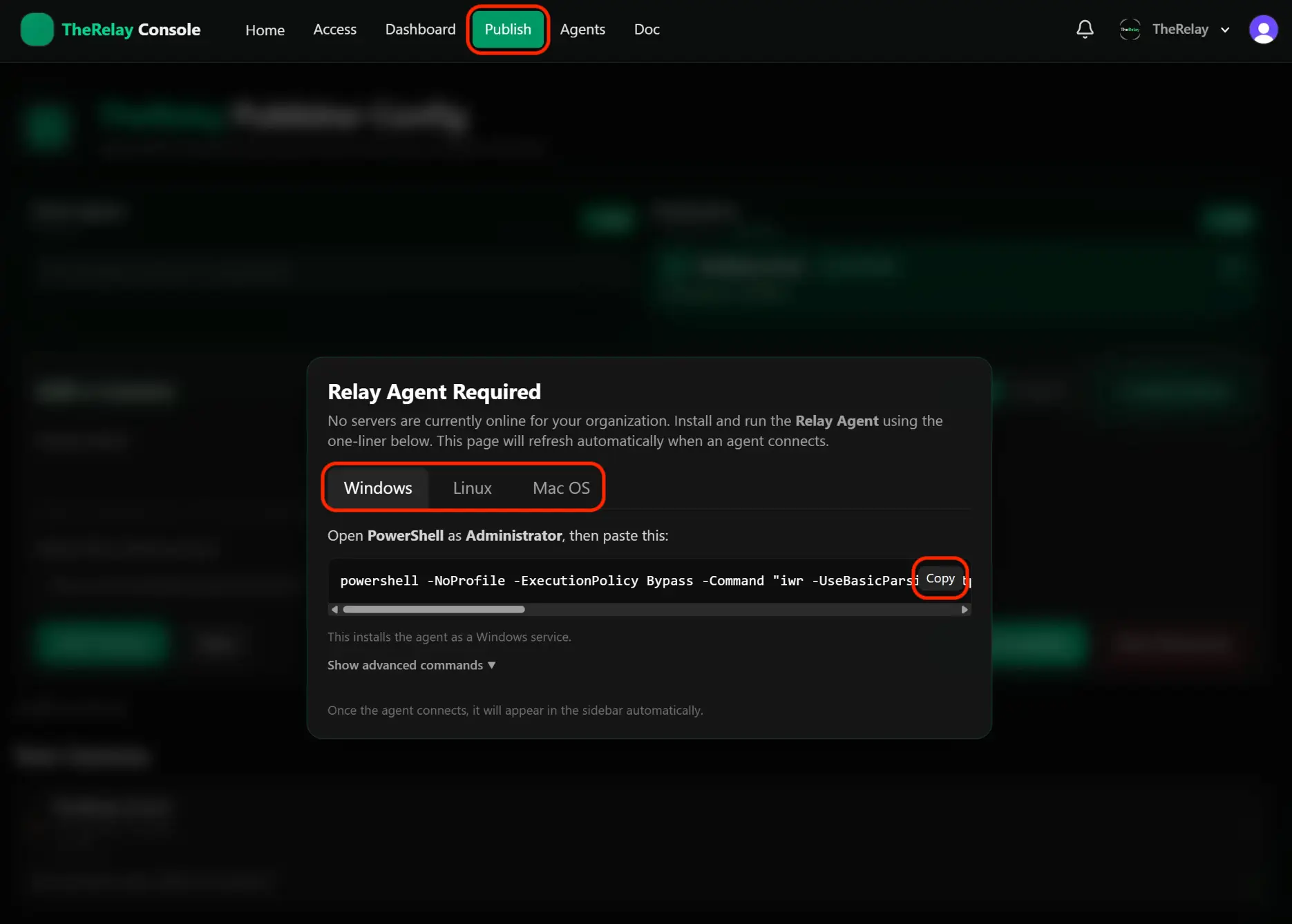
Task: Click 'This installs the agent as a Windows service.'
Action: [x=449, y=637]
